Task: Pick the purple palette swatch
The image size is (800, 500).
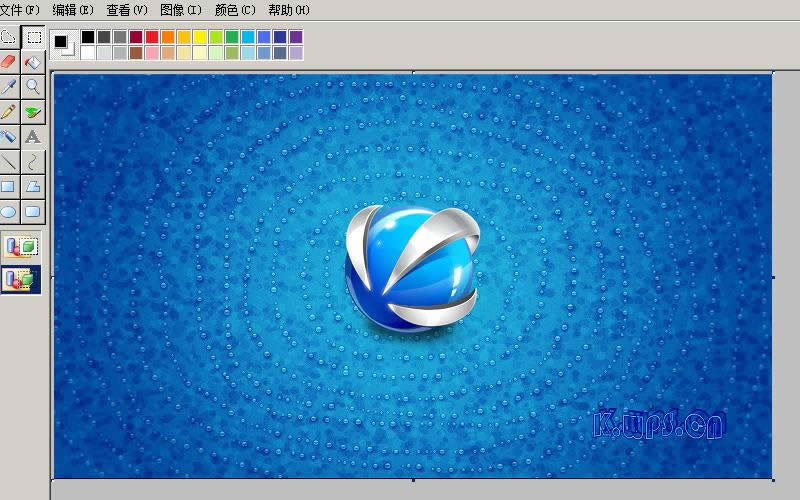Action: click(296, 37)
